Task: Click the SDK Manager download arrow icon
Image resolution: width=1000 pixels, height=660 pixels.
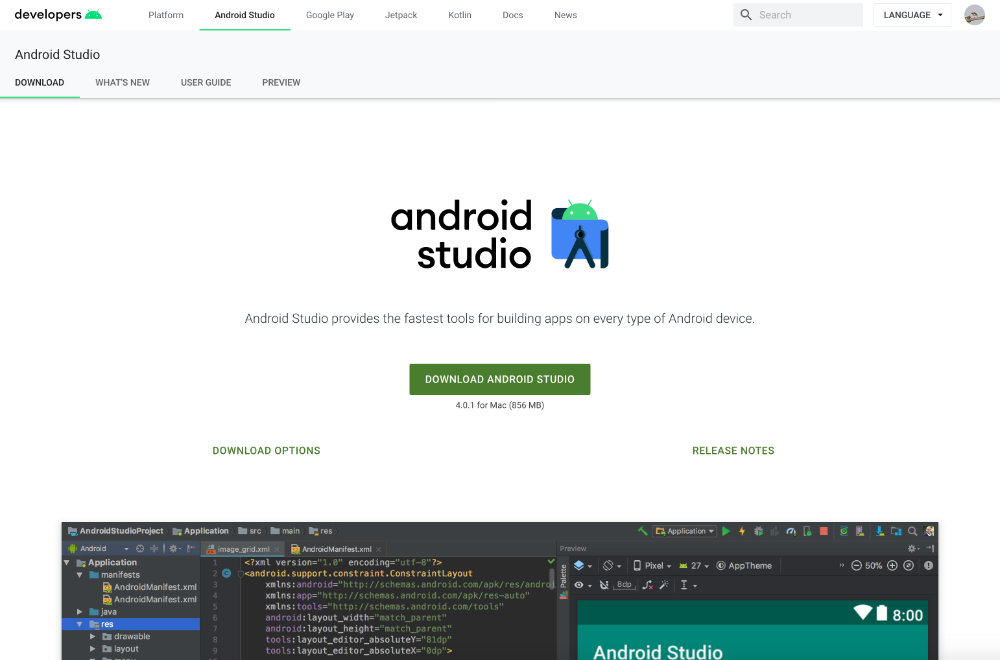Action: (879, 531)
